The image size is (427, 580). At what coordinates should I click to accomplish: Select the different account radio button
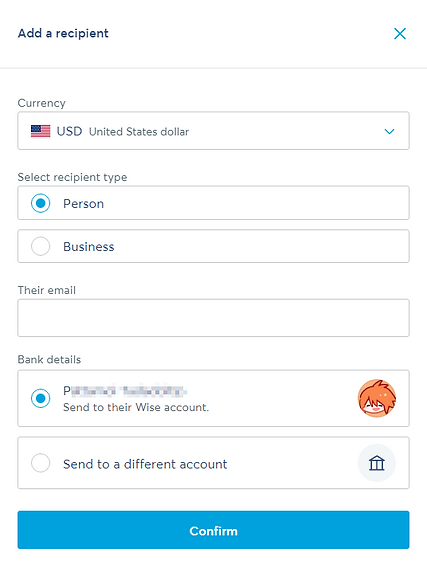(x=41, y=463)
